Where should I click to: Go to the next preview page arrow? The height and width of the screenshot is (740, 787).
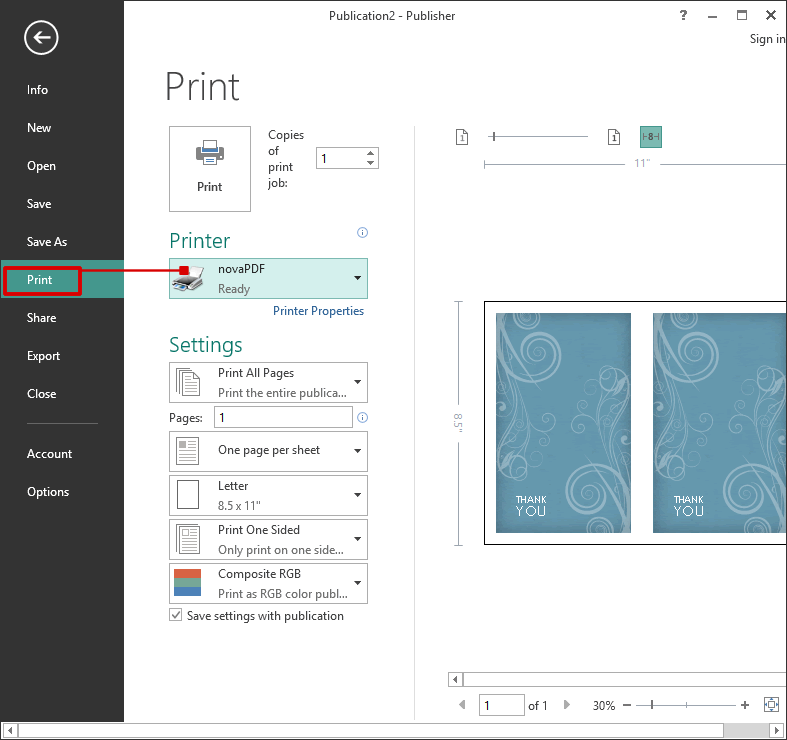(567, 705)
